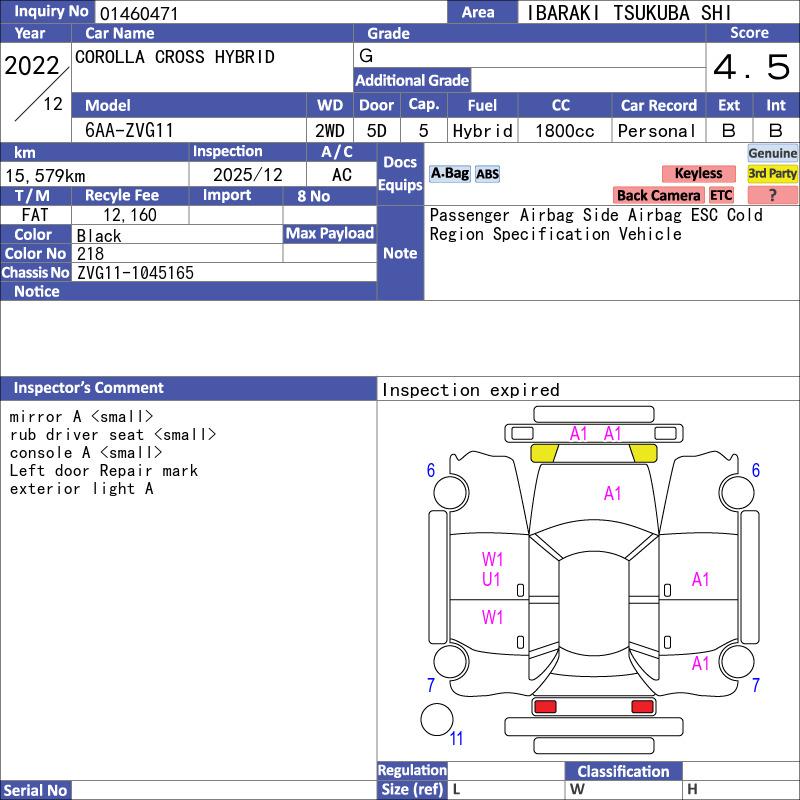Click the A1 mark on the hood

(x=612, y=493)
